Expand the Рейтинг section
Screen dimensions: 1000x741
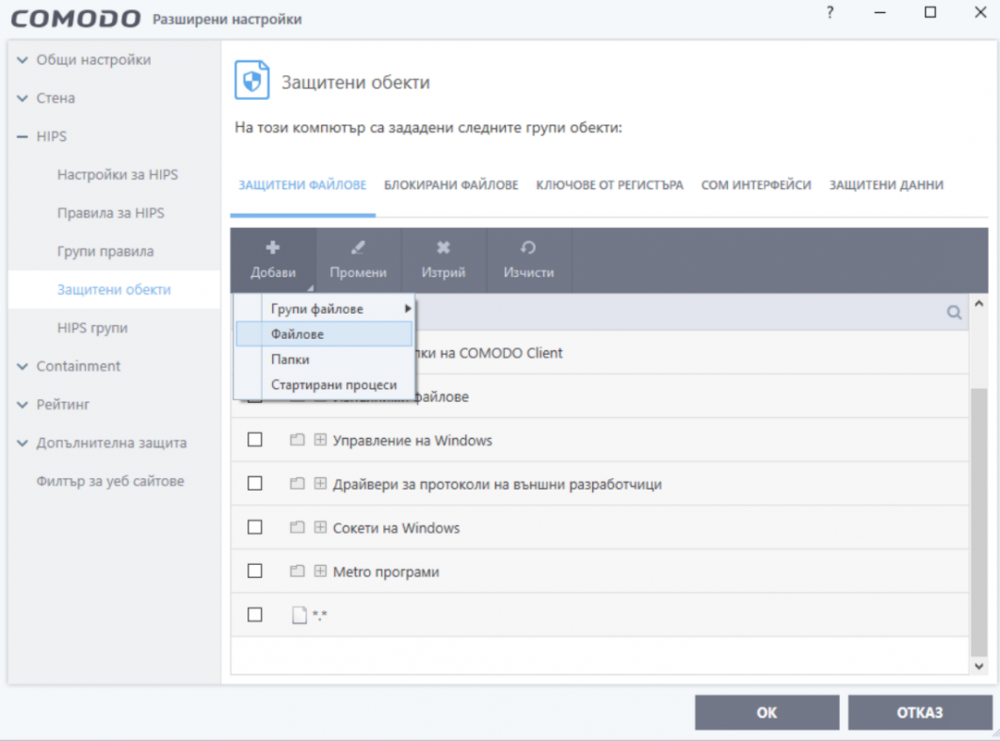[22, 404]
